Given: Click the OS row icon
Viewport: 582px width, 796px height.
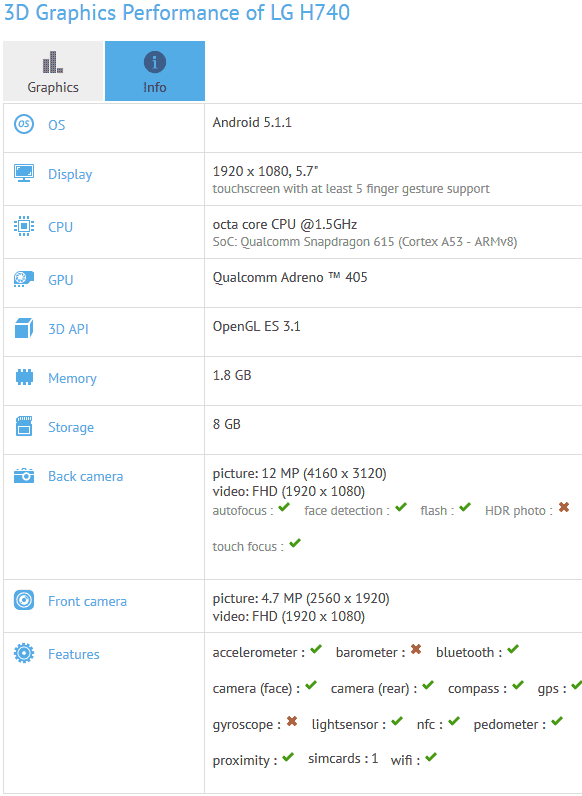Looking at the screenshot, I should pos(24,124).
